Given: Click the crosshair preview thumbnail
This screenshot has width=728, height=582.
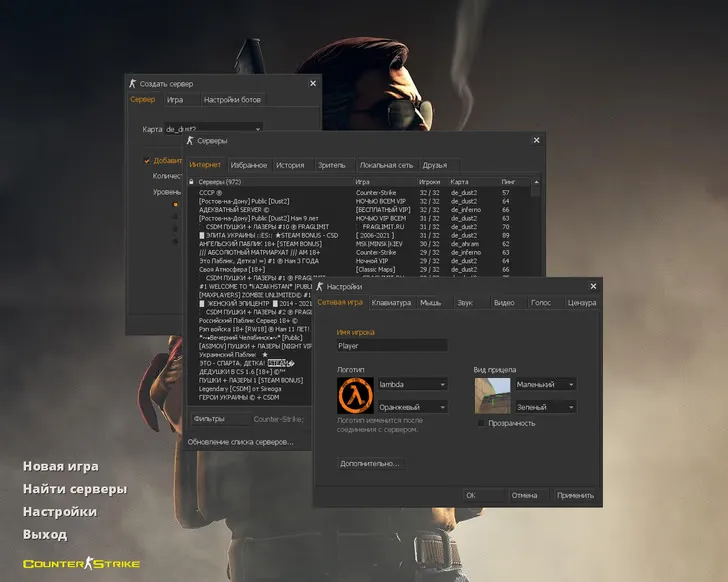Looking at the screenshot, I should tap(493, 395).
